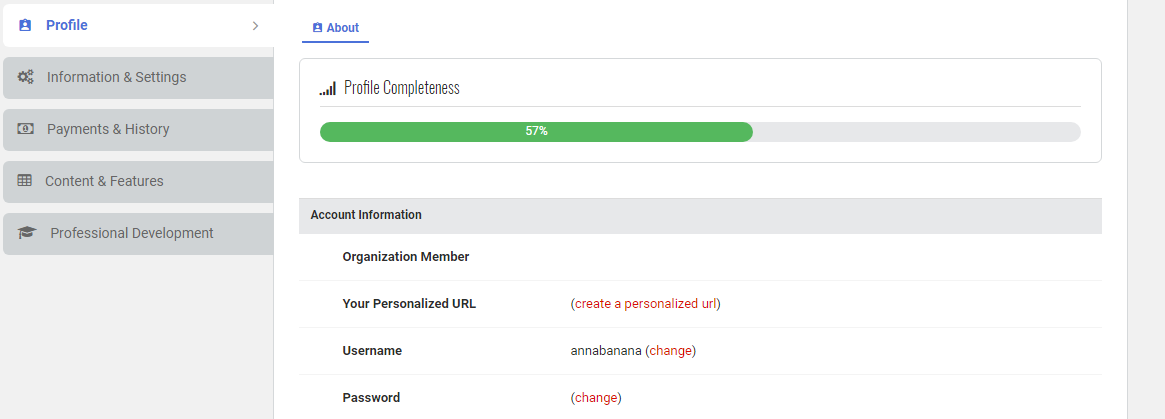The width and height of the screenshot is (1165, 419).
Task: Click the Account Information section header
Action: [366, 215]
